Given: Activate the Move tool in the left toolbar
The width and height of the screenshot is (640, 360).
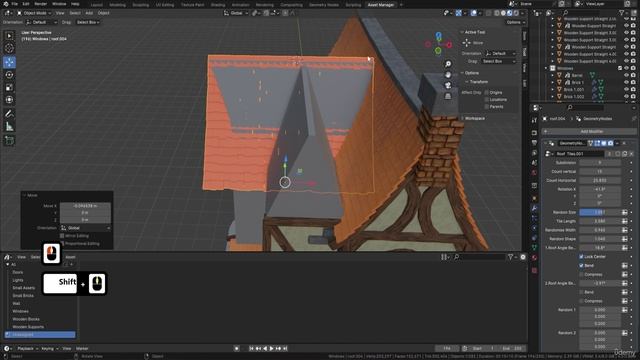Looking at the screenshot, I should coord(9,62).
